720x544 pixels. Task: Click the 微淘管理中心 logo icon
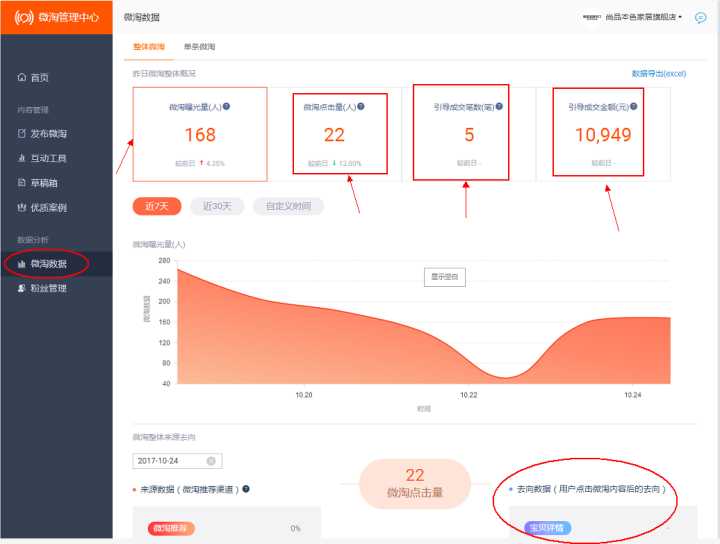click(x=23, y=17)
